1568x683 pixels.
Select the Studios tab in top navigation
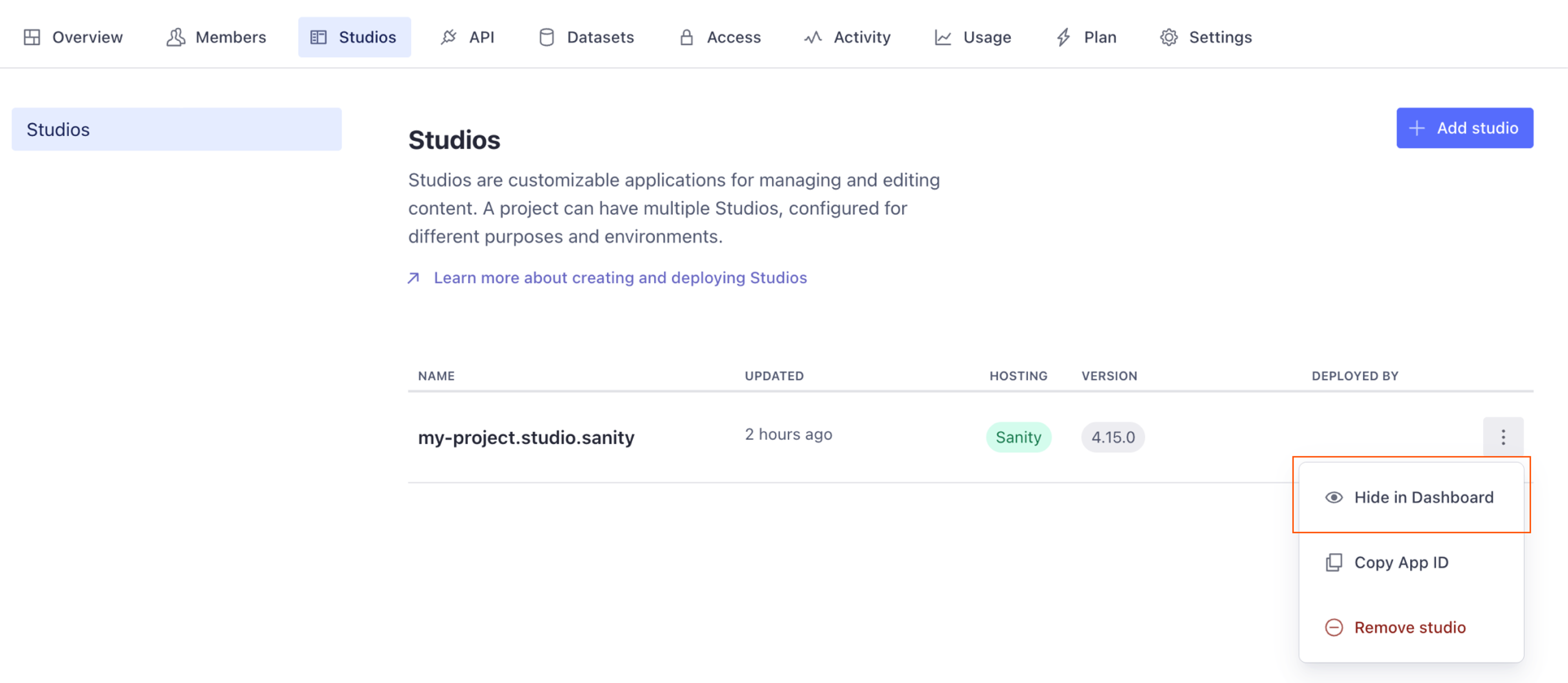pos(354,37)
